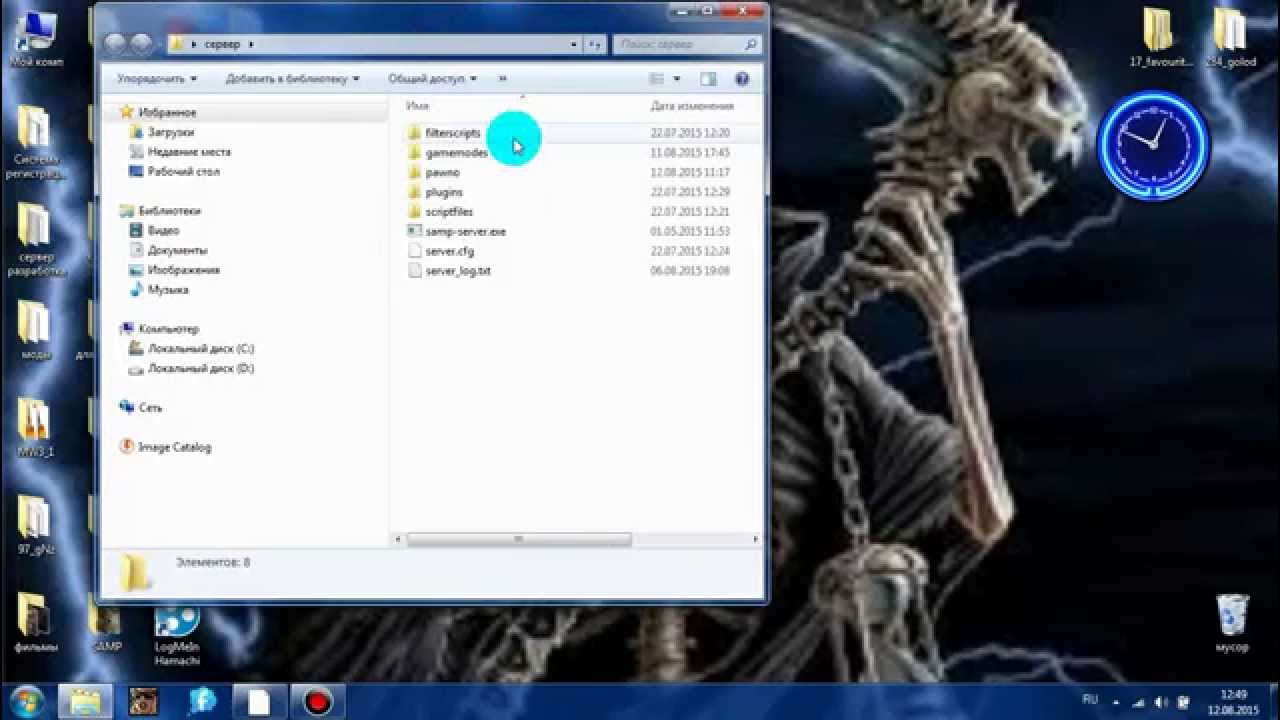Open the Windows Start menu
The height and width of the screenshot is (720, 1280).
pos(26,700)
